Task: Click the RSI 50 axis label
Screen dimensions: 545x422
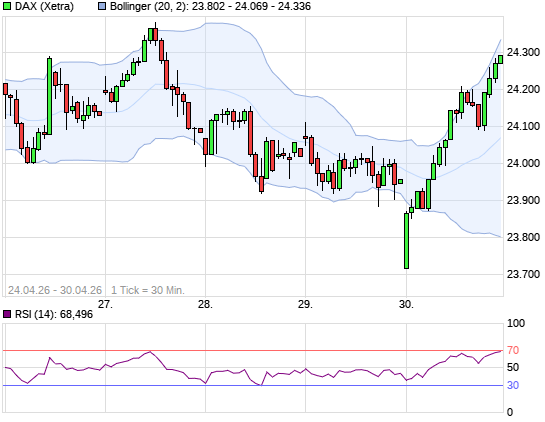Action: coord(513,367)
